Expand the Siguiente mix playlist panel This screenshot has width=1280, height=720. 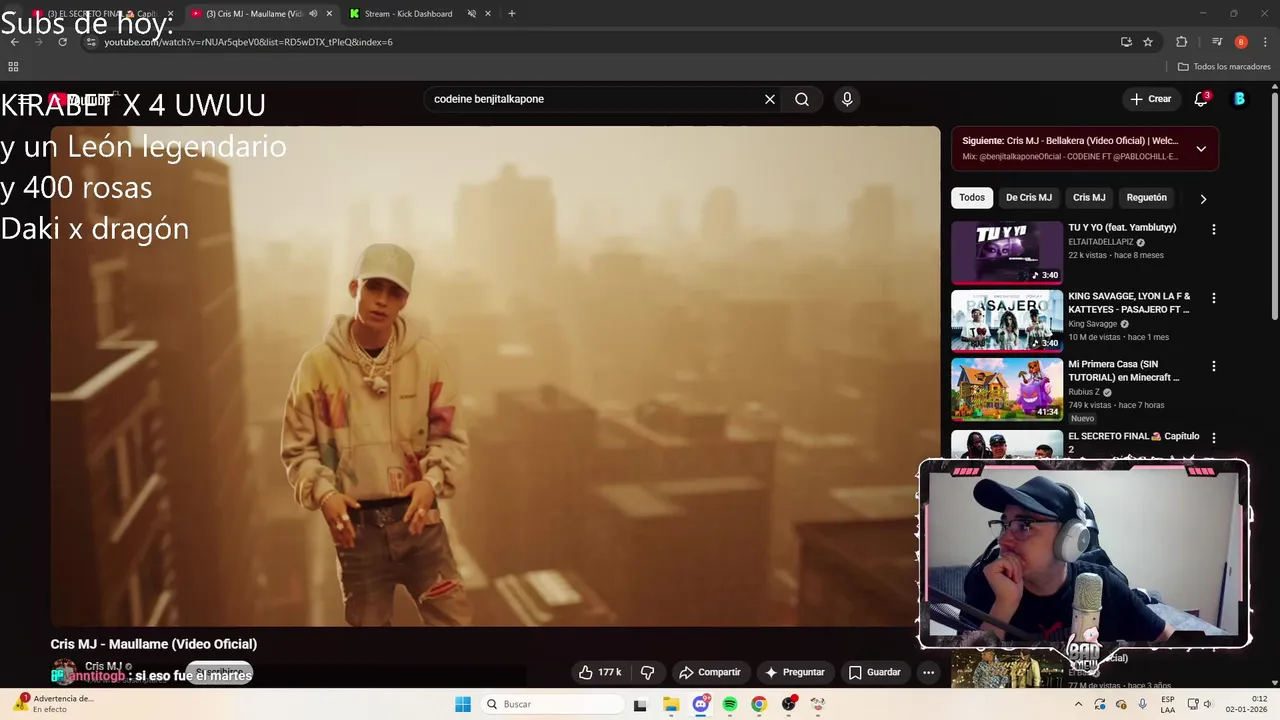(x=1201, y=149)
